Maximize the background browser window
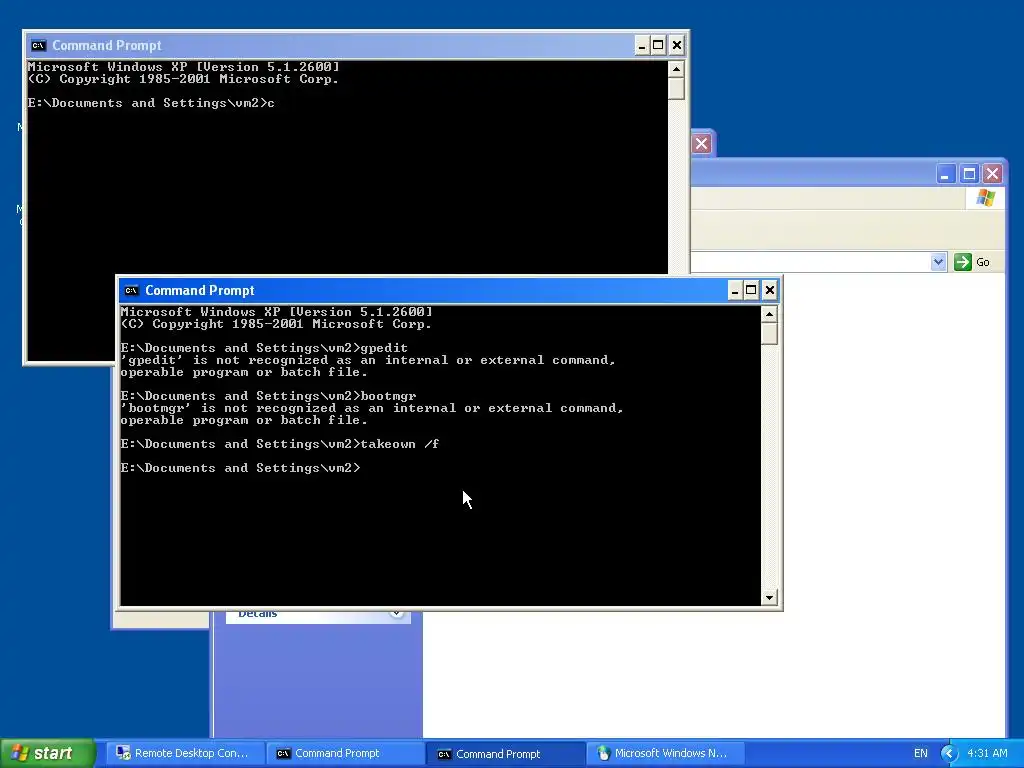Image resolution: width=1024 pixels, height=768 pixels. [969, 174]
